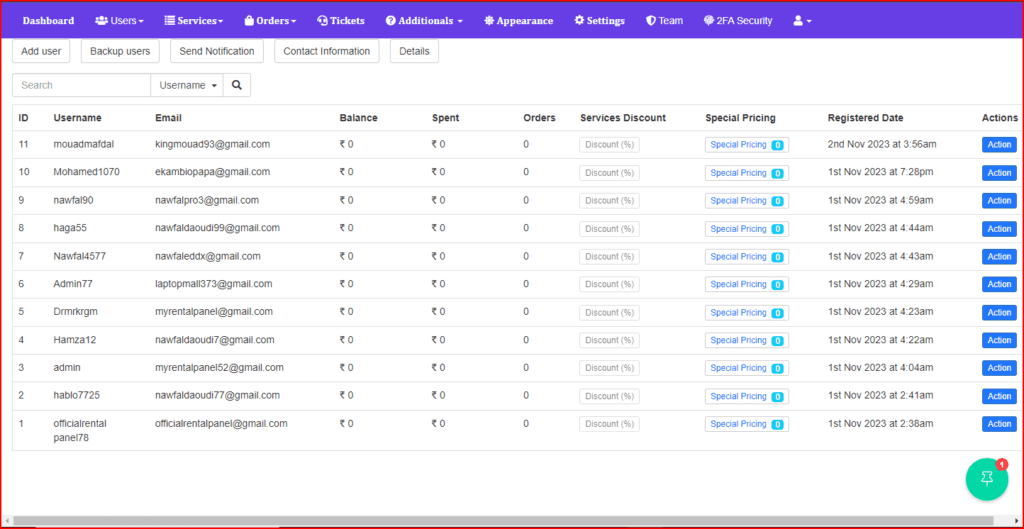The image size is (1024, 529).
Task: Click the Add user button
Action: click(41, 51)
